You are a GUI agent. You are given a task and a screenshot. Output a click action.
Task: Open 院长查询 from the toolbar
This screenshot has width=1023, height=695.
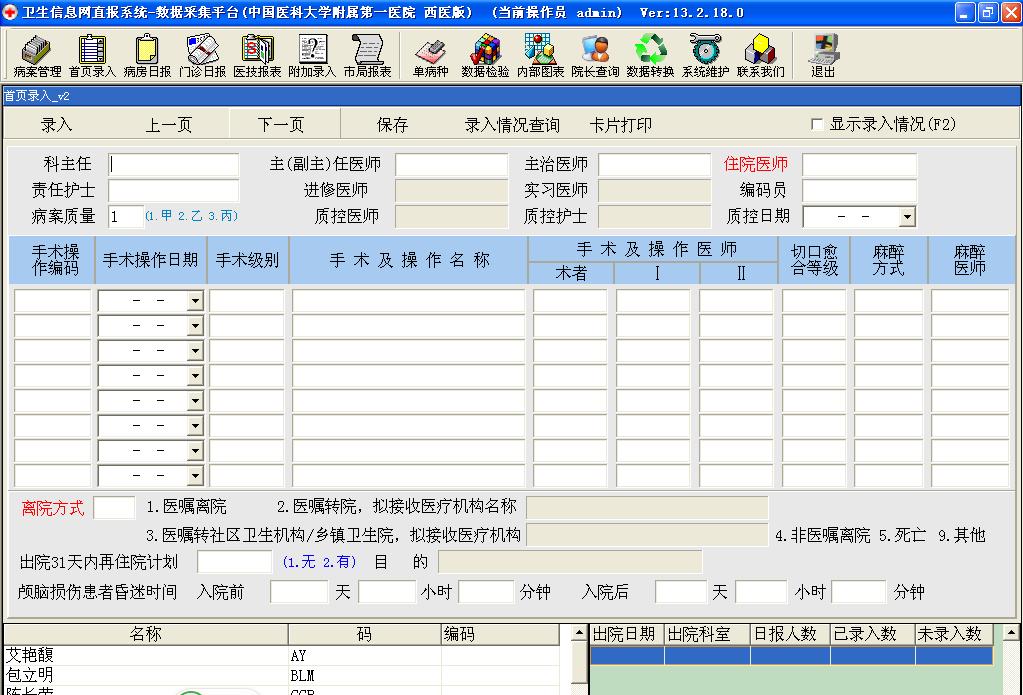[595, 55]
